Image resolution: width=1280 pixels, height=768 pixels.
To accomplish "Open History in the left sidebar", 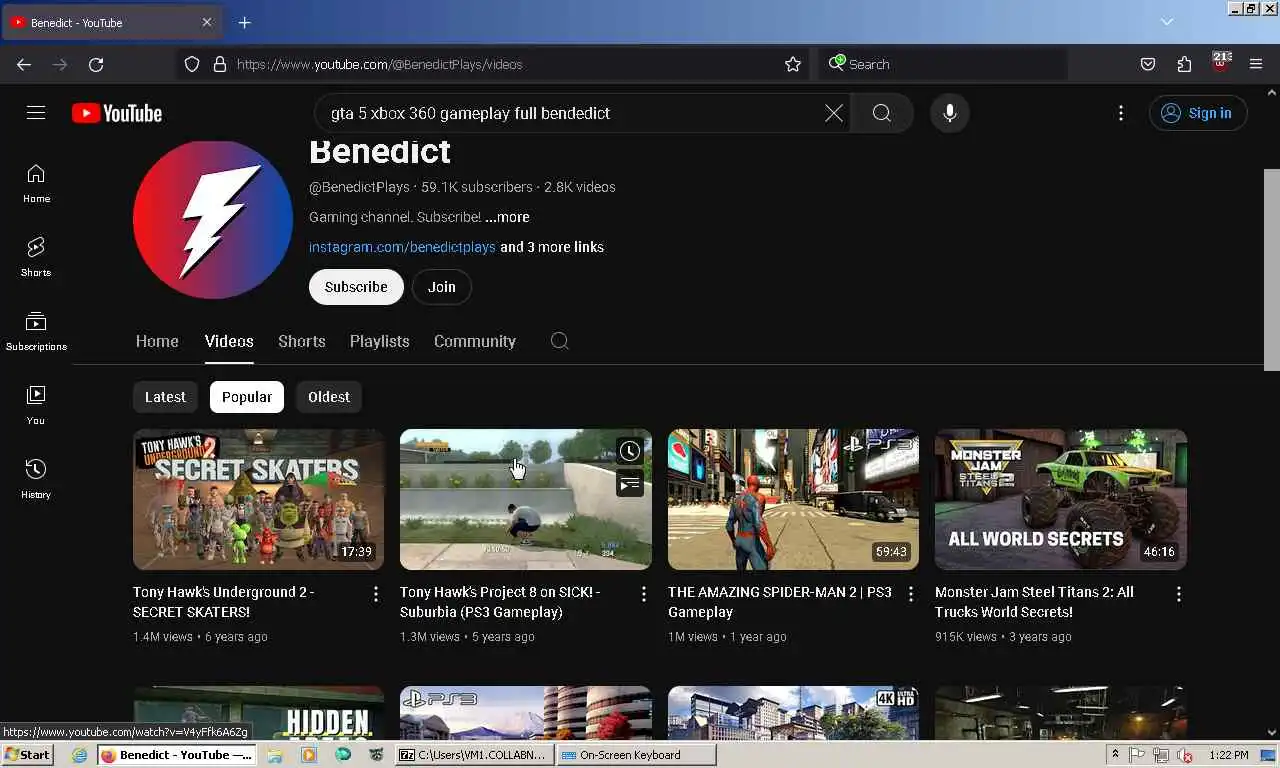I will point(36,479).
